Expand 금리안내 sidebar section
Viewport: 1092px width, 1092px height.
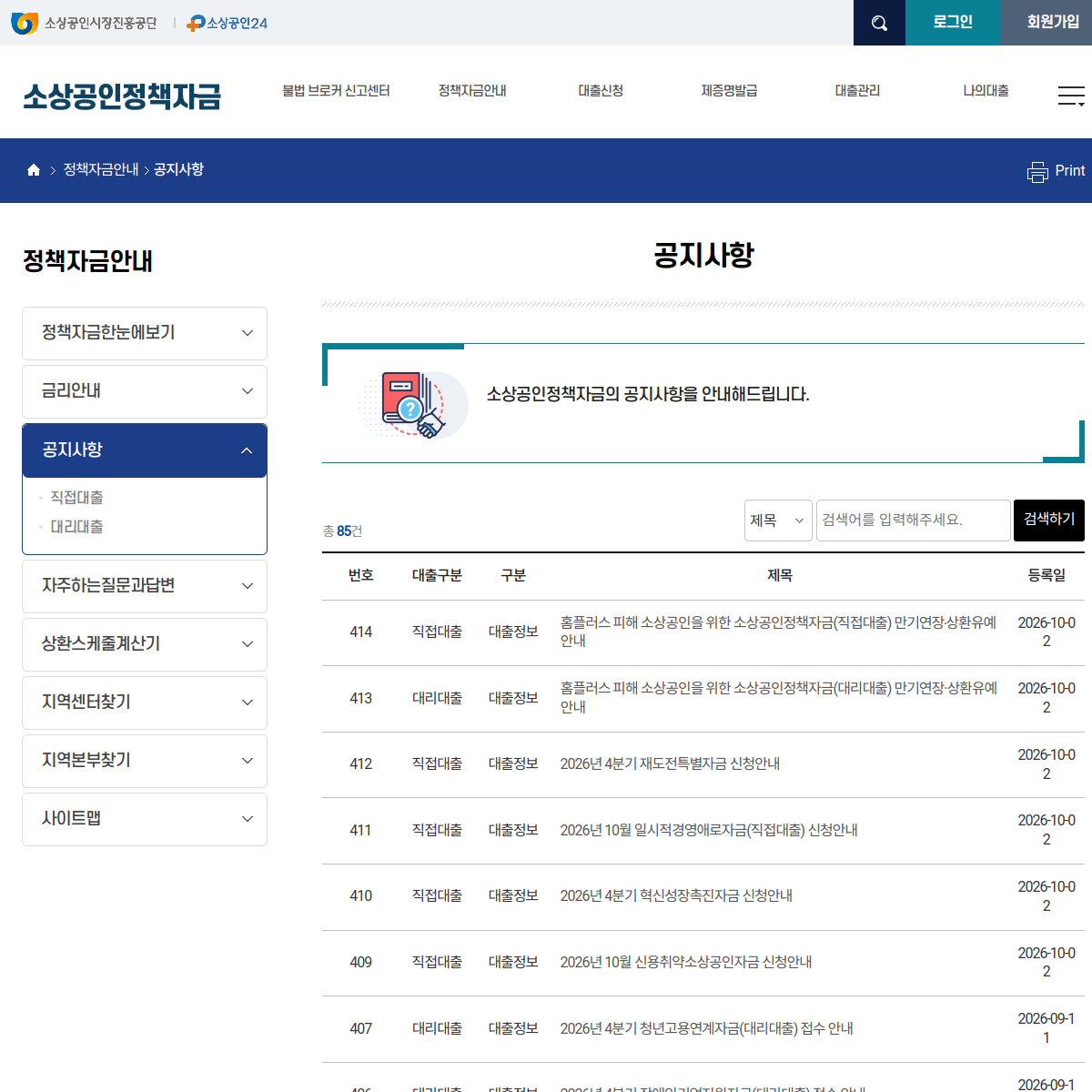145,391
